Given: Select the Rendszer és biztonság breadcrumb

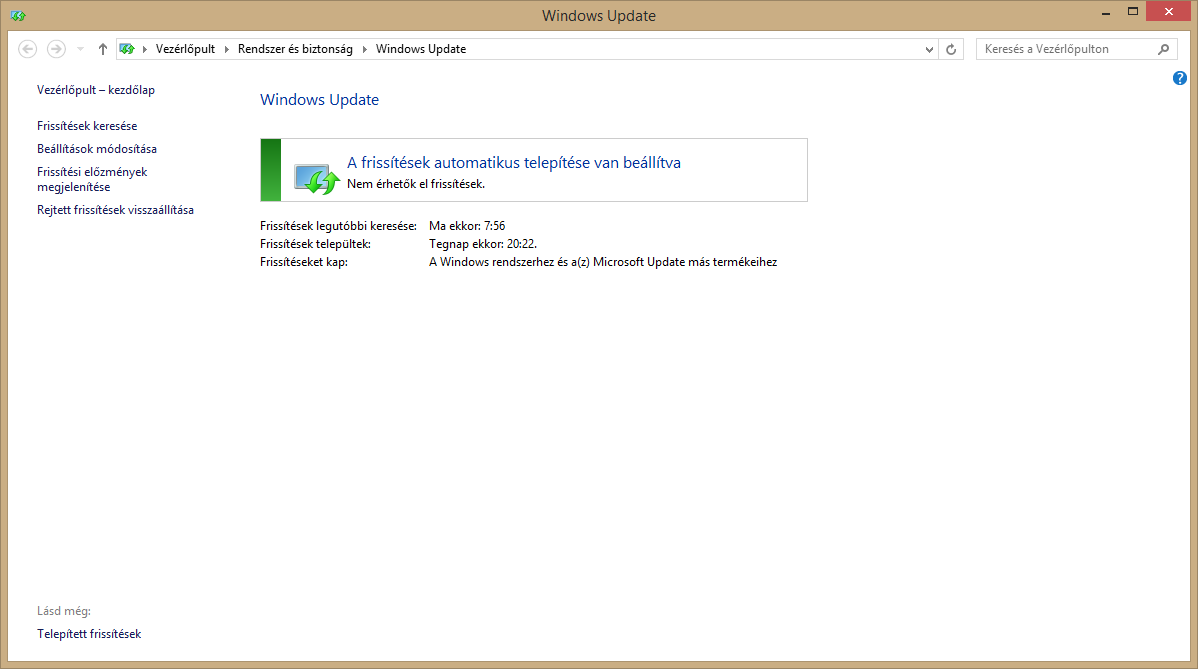Looking at the screenshot, I should (x=296, y=49).
